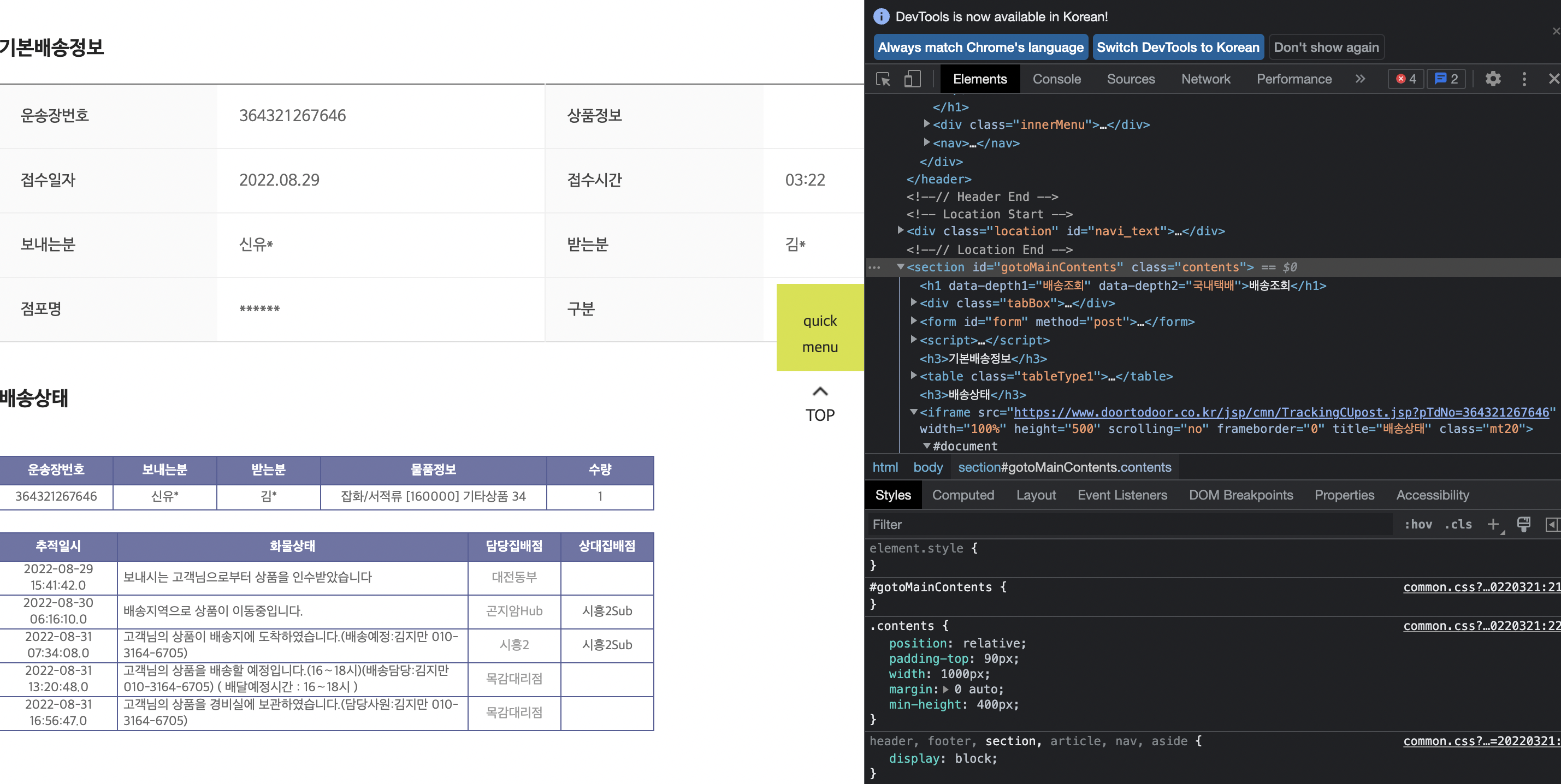1561x784 pixels.
Task: Expand the table.tableType1 node
Action: (x=914, y=376)
